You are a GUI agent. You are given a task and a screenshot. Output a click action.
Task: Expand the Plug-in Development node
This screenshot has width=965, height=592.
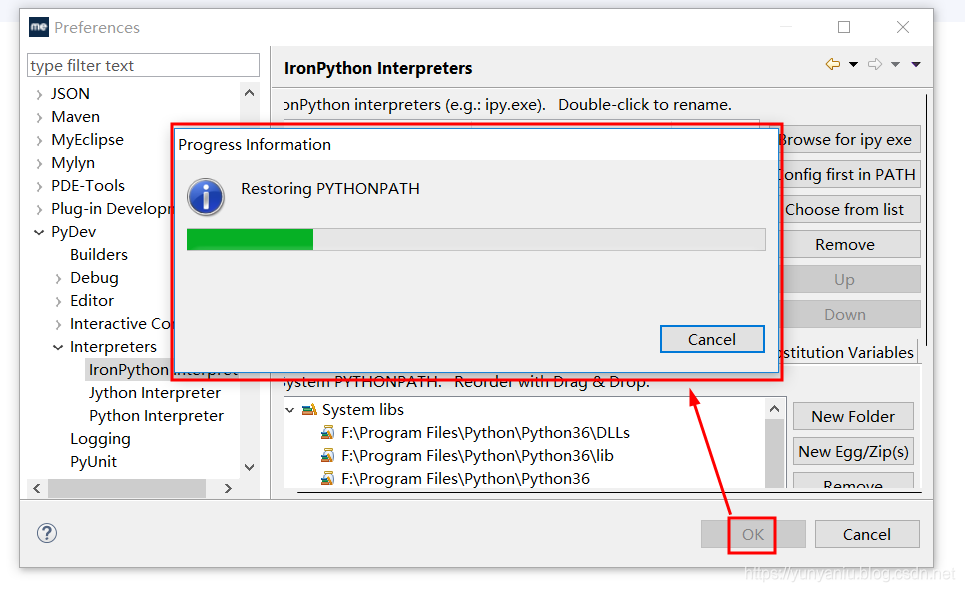[39, 209]
